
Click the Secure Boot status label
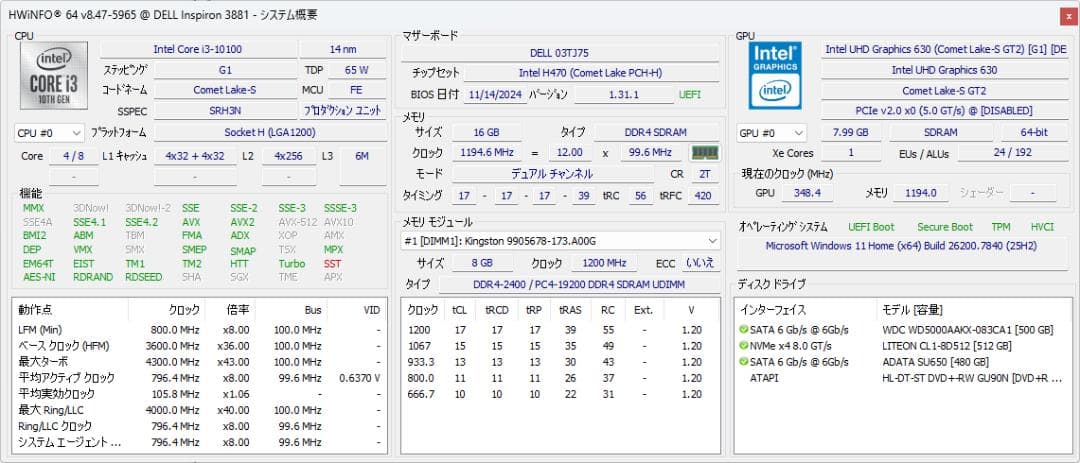tap(944, 227)
